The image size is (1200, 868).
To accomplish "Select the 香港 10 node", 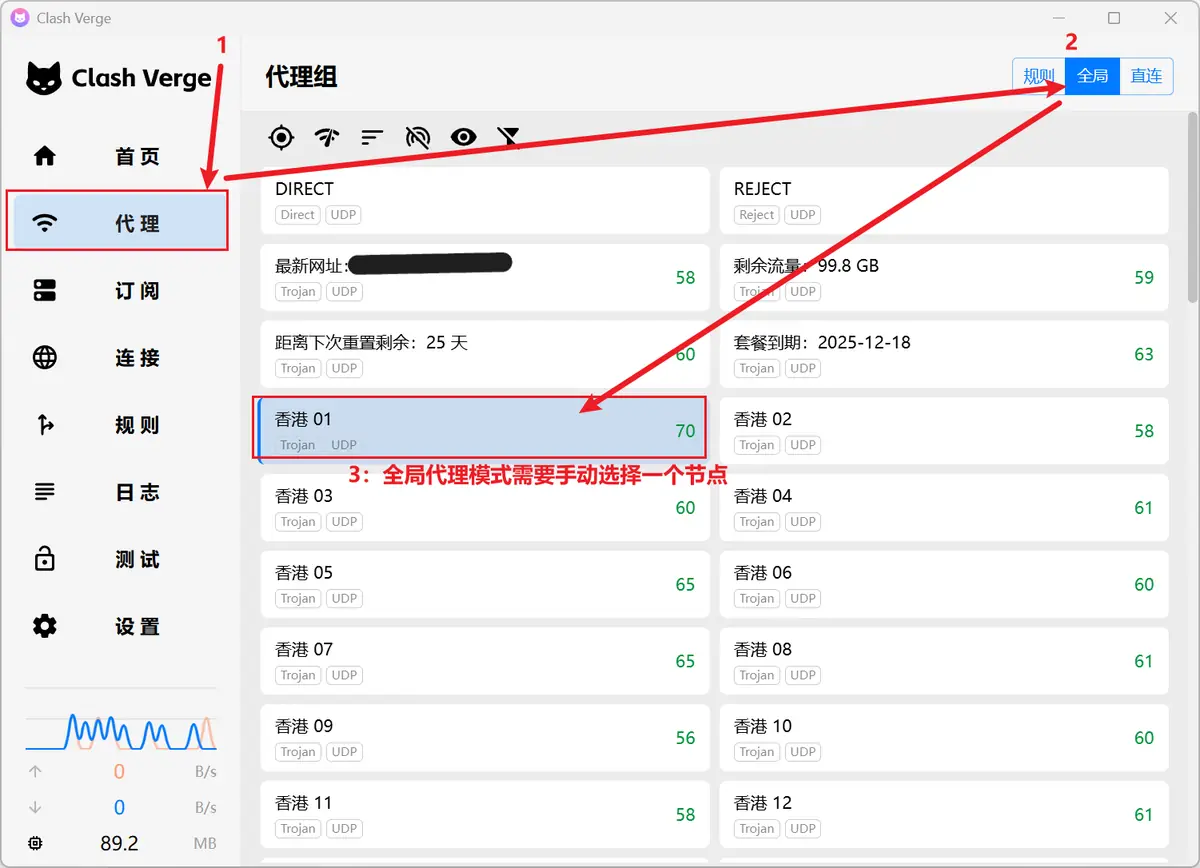I will [944, 738].
